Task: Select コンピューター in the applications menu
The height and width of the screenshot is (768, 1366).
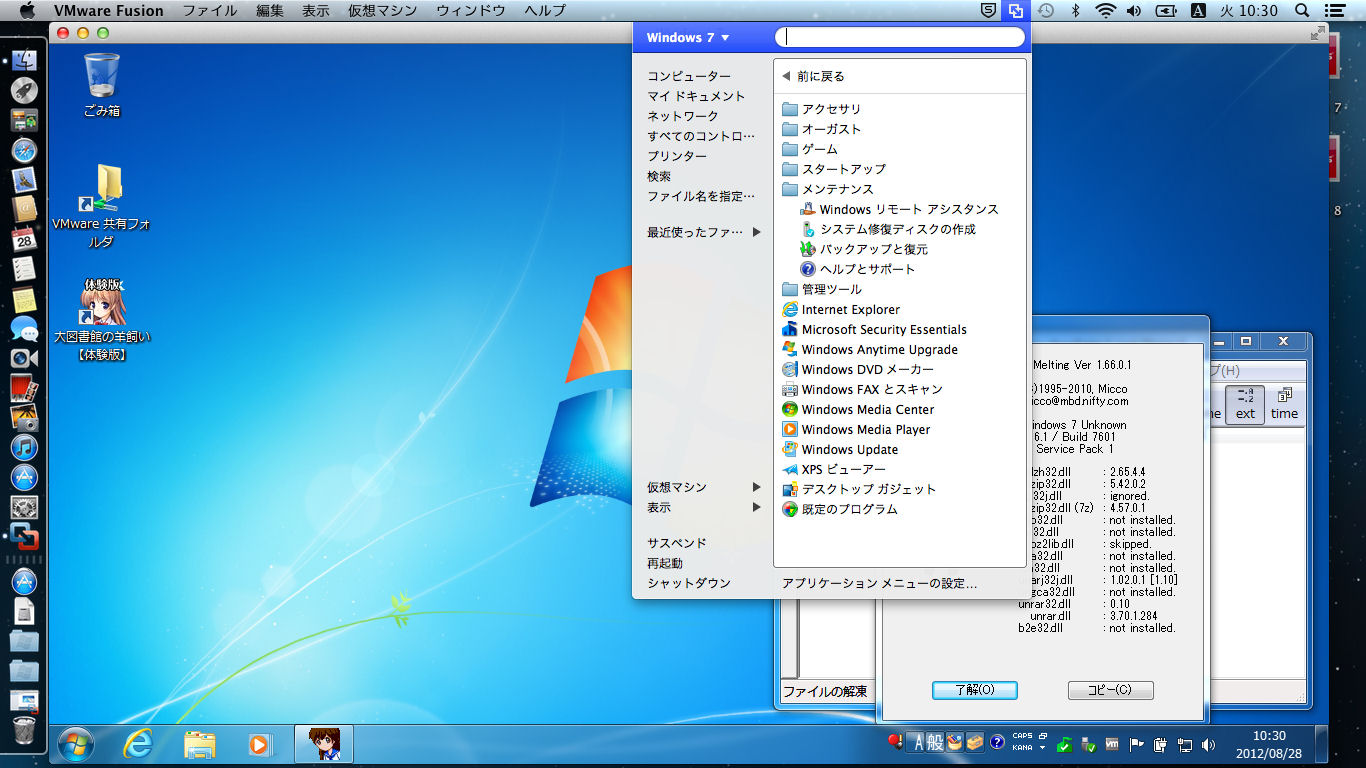Action: click(689, 76)
